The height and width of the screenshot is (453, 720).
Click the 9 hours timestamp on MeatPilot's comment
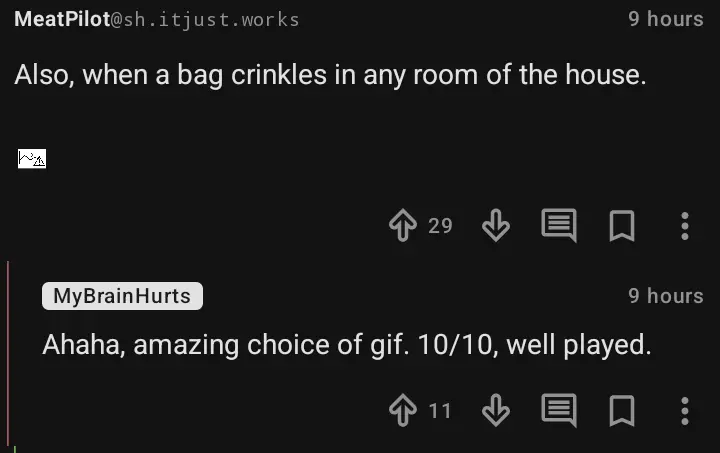665,19
